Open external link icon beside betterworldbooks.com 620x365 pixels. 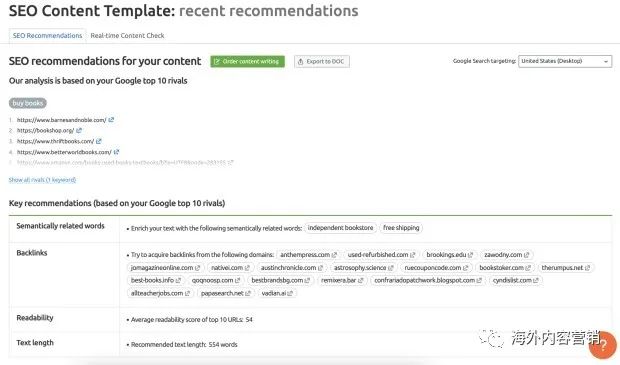[x=116, y=152]
